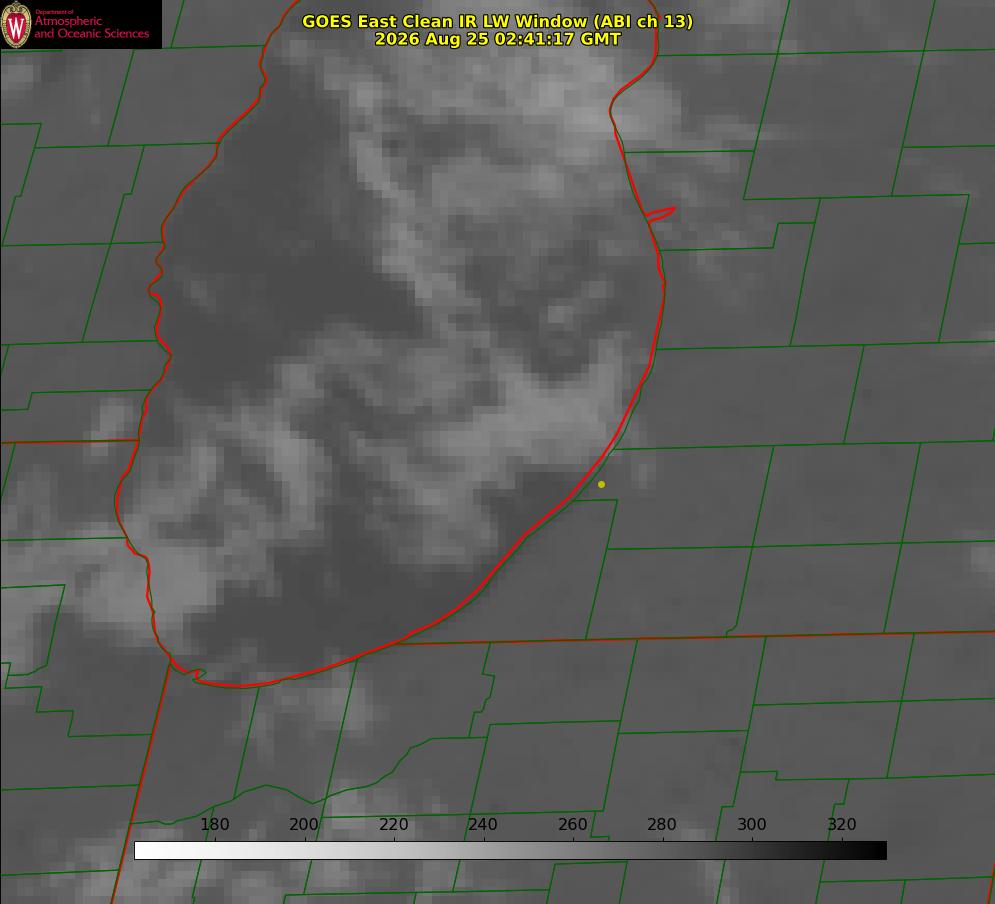
Task: Click the 240 tick label on colorbar
Action: pyautogui.click(x=483, y=824)
